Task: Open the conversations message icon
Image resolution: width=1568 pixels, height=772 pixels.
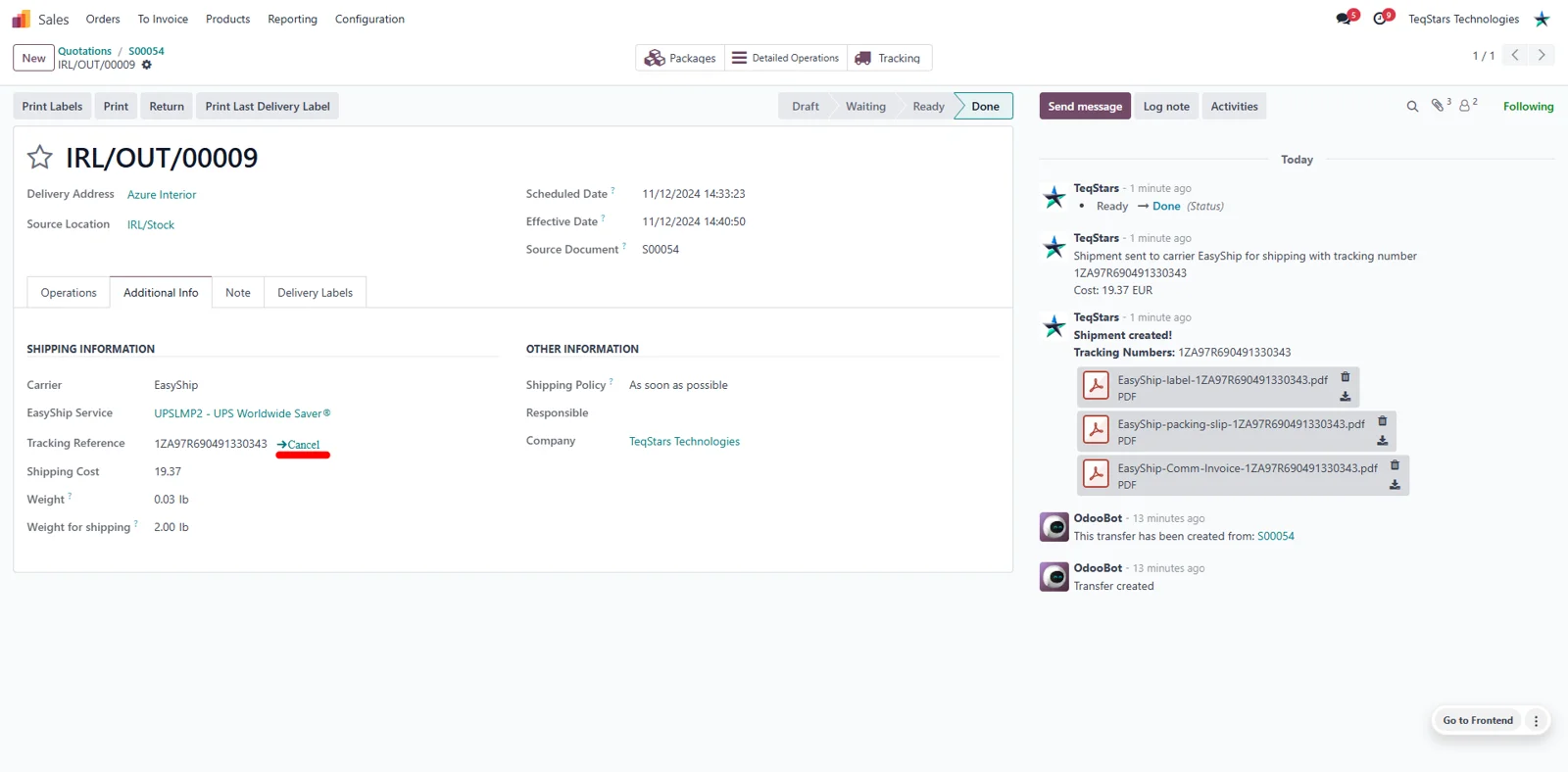Action: tap(1344, 19)
